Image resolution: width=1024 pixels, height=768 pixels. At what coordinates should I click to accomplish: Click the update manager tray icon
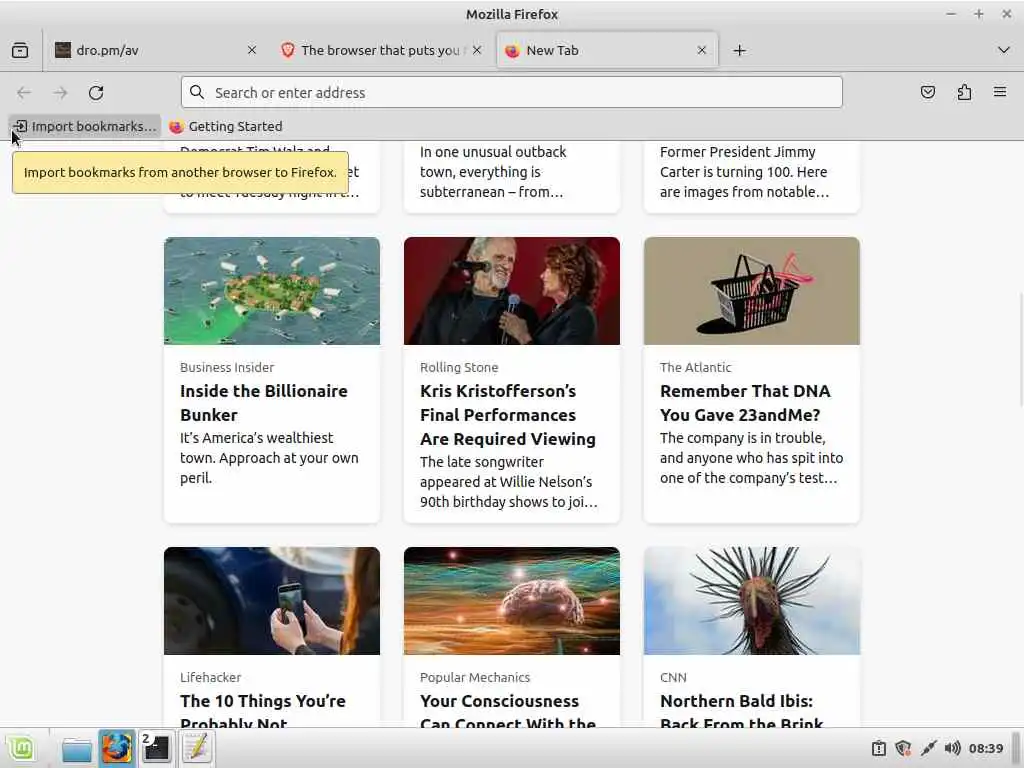tap(879, 748)
